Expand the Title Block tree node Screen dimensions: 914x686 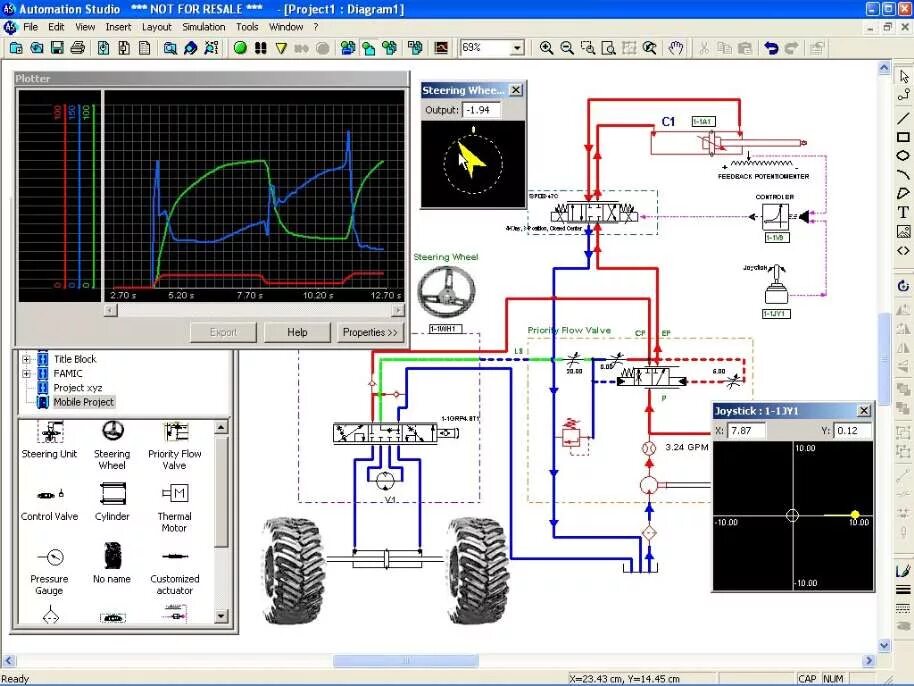click(26, 359)
